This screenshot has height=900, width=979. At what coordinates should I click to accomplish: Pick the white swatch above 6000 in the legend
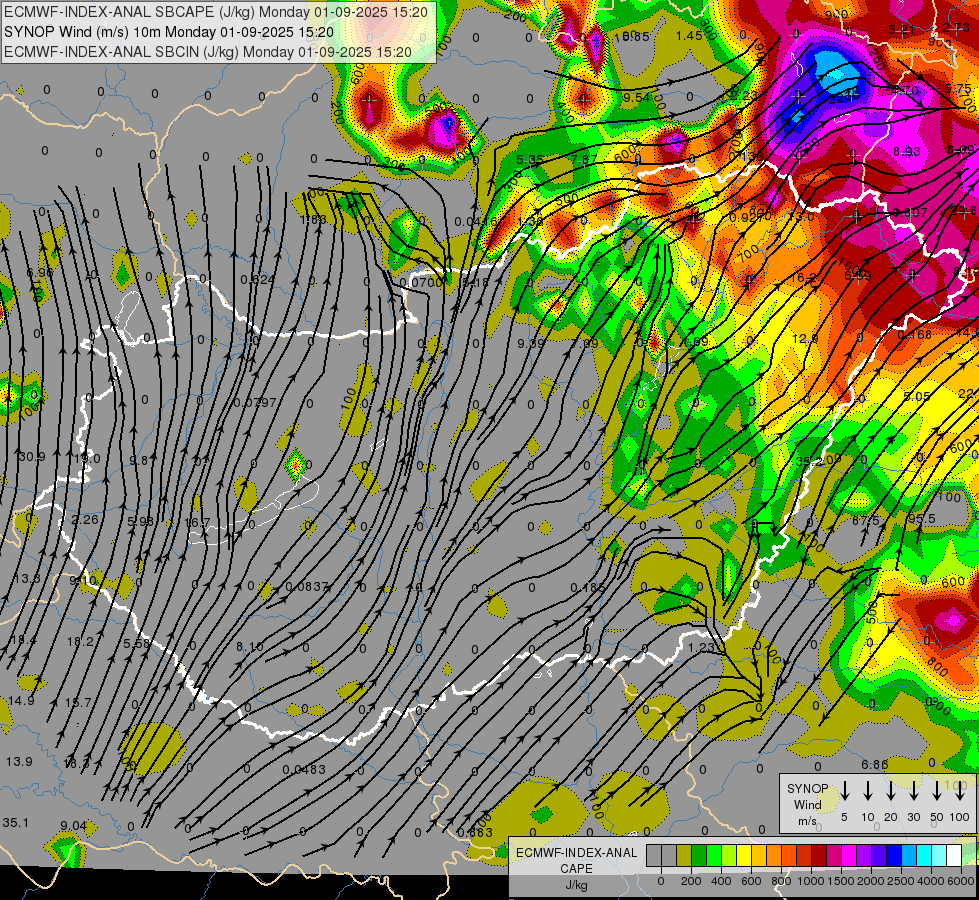954,856
